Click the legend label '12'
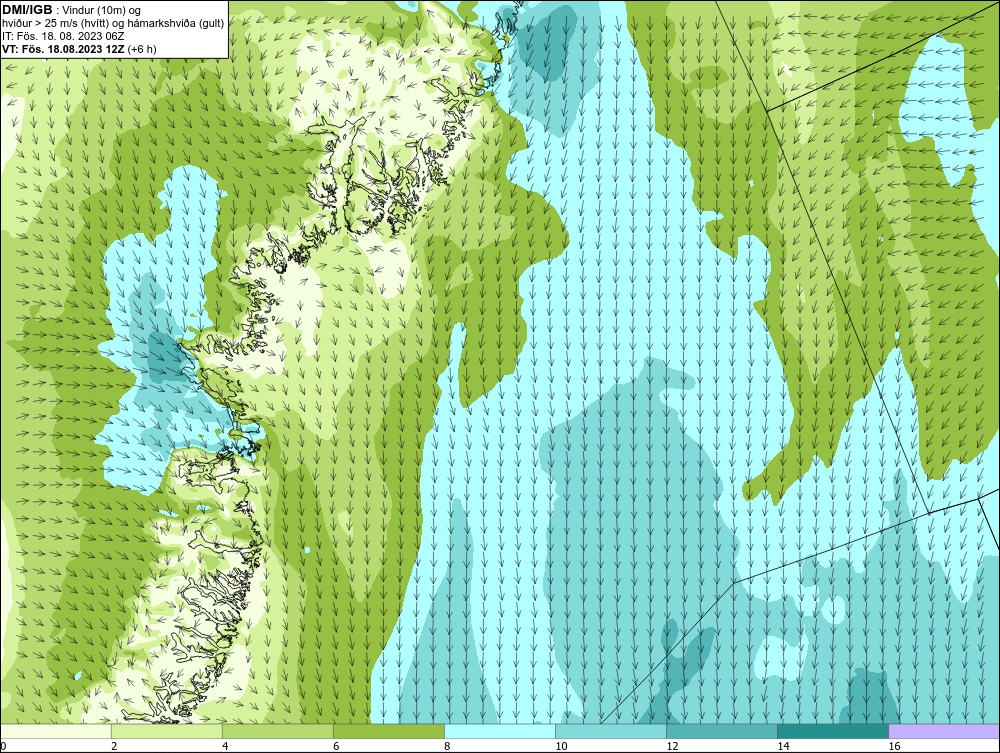 672,746
